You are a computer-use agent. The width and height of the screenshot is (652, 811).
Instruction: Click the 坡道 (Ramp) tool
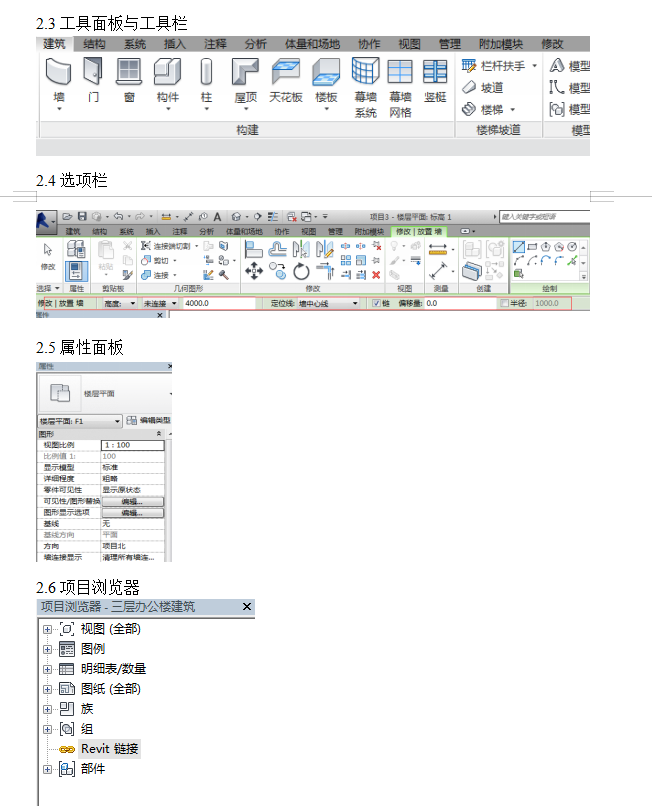(483, 87)
